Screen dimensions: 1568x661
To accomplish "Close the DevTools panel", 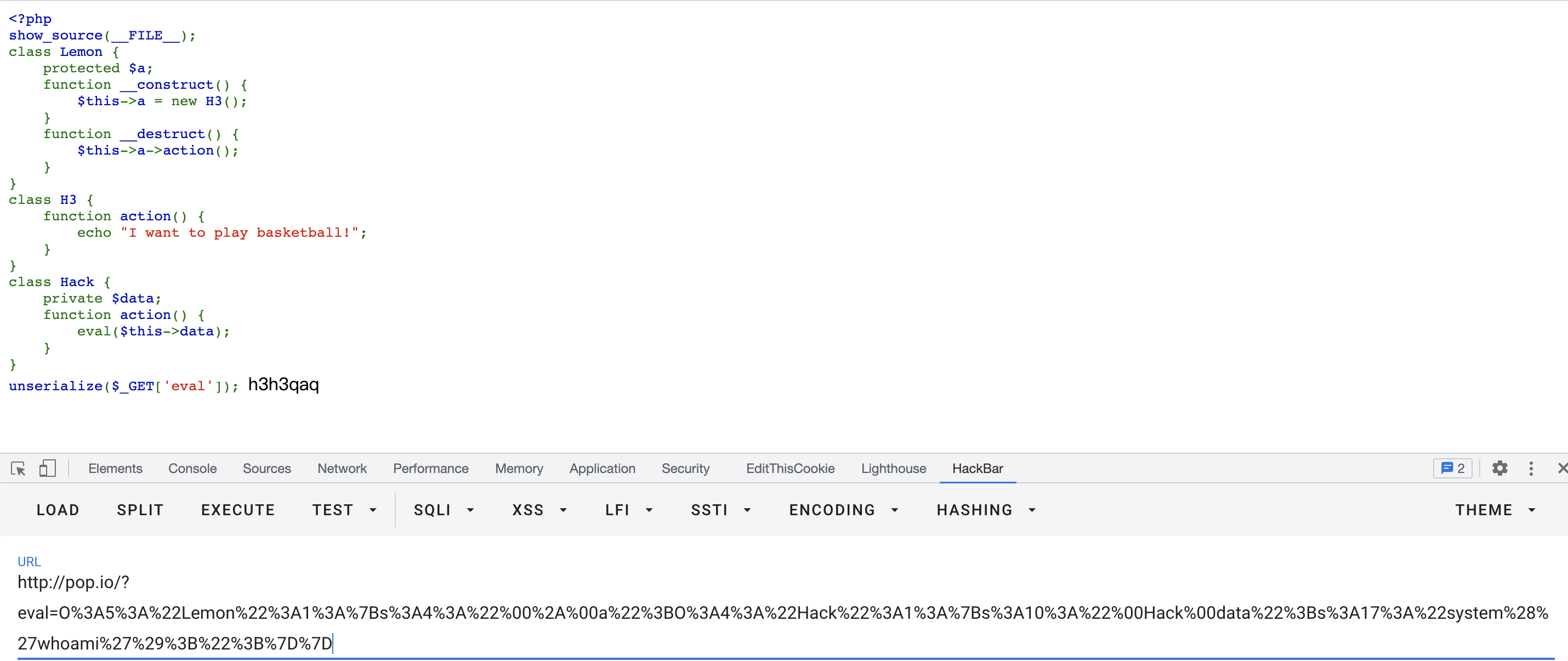I will coord(1562,468).
